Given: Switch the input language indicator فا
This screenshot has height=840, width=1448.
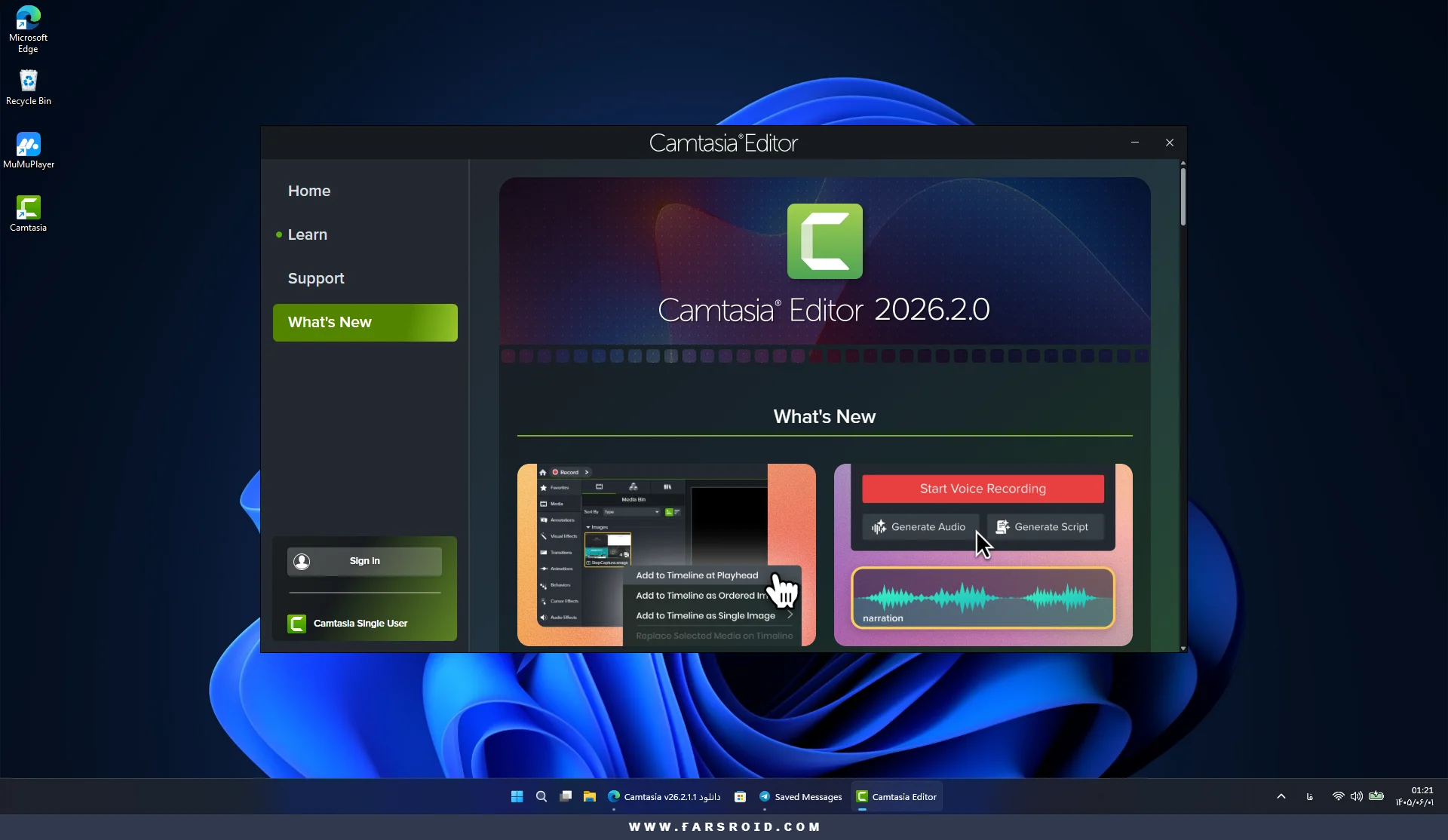Looking at the screenshot, I should pyautogui.click(x=1310, y=796).
